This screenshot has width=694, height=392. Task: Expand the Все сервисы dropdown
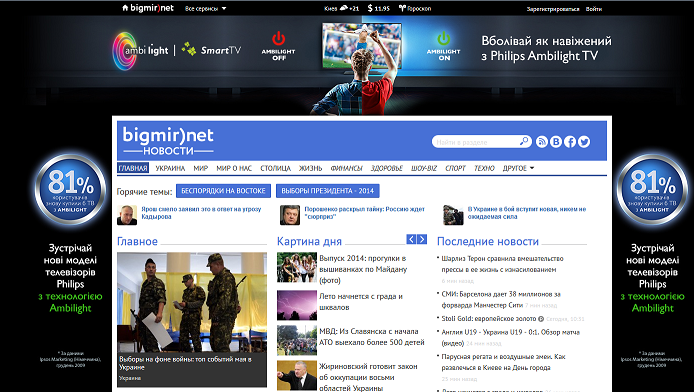pos(205,8)
